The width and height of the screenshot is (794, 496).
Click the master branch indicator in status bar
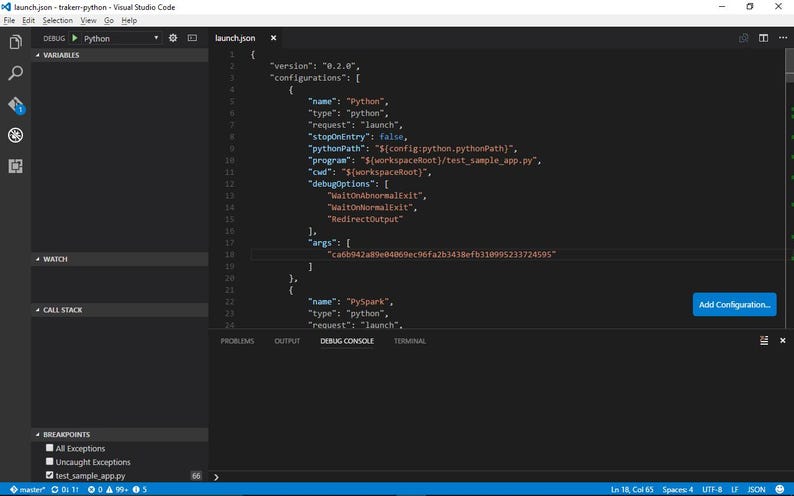(x=27, y=489)
